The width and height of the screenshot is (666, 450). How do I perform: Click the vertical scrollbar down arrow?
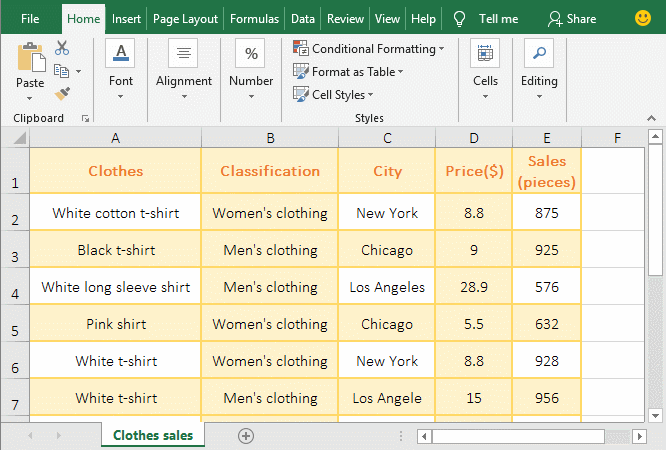(x=655, y=414)
